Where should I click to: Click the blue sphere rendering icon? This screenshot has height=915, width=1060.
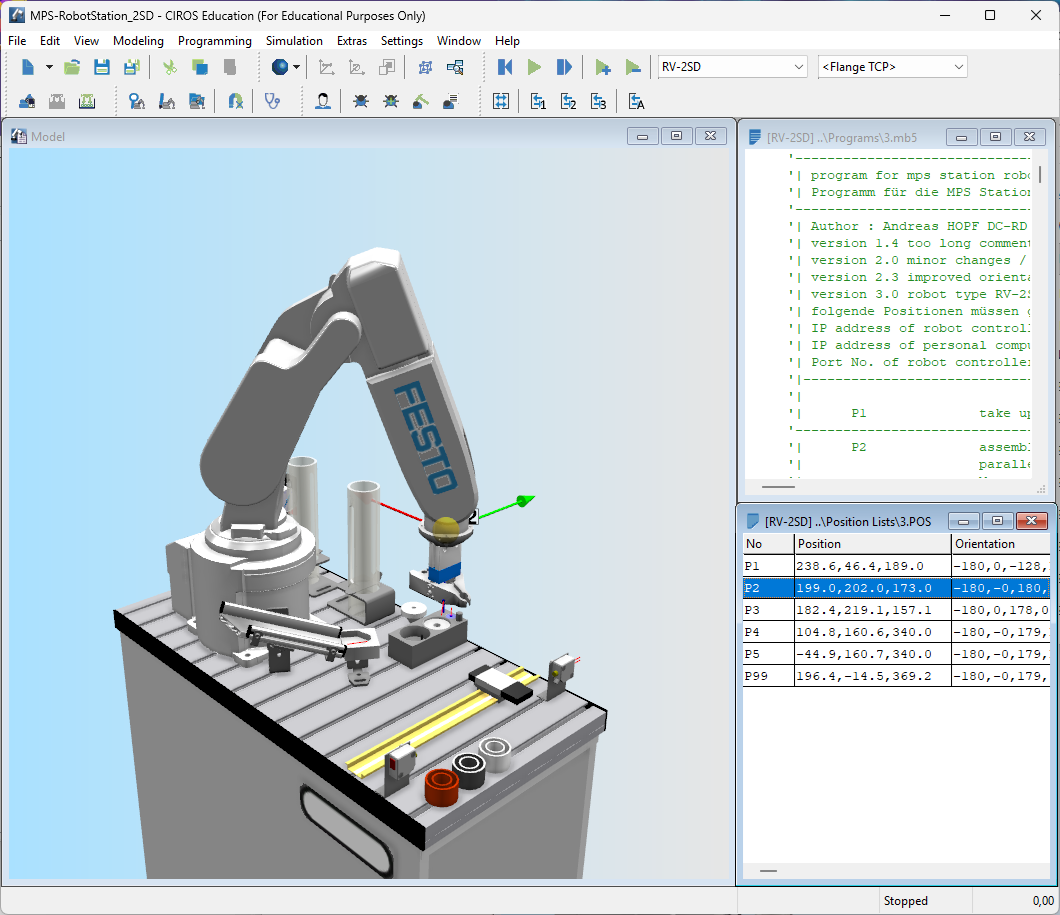tap(279, 67)
